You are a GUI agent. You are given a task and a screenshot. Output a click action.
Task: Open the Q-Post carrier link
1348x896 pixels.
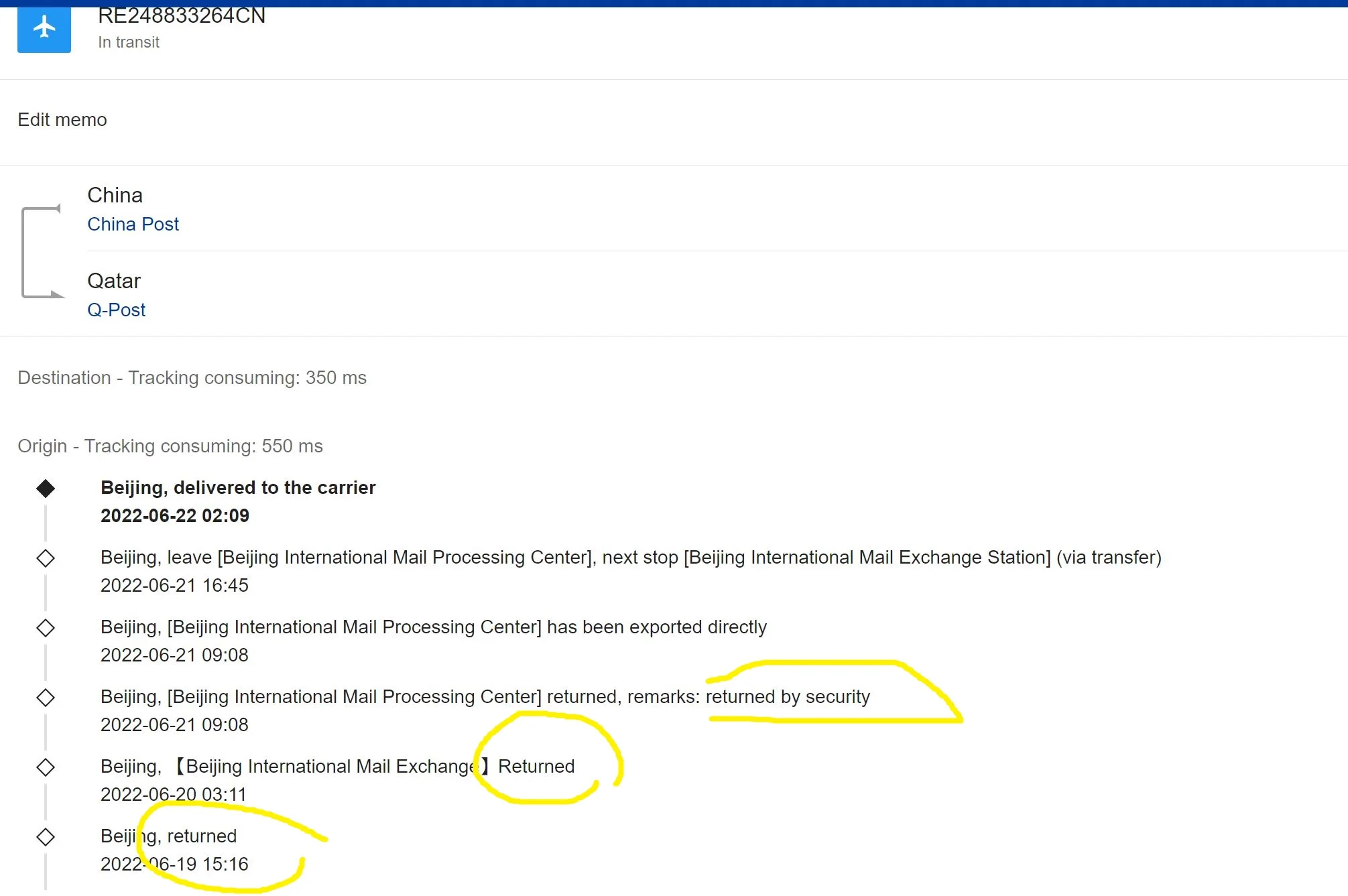pyautogui.click(x=116, y=310)
